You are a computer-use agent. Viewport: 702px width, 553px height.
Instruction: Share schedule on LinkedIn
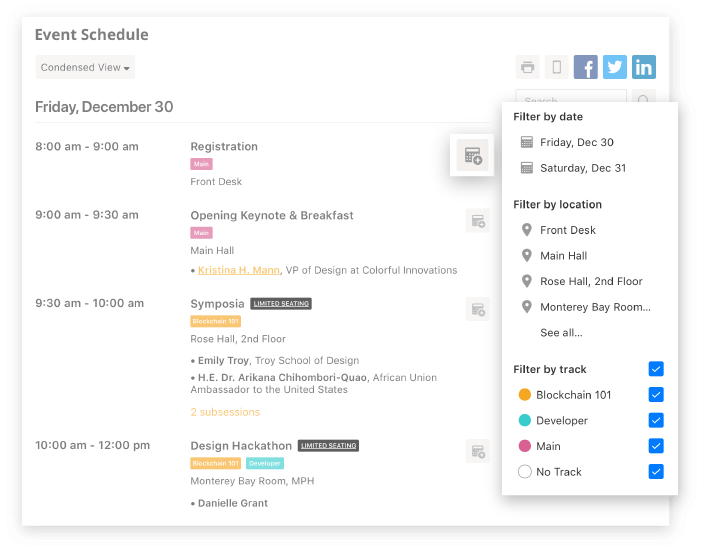644,68
